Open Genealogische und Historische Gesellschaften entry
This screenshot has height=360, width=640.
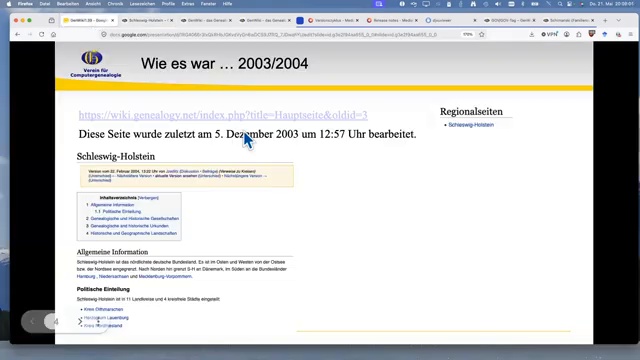click(x=135, y=219)
